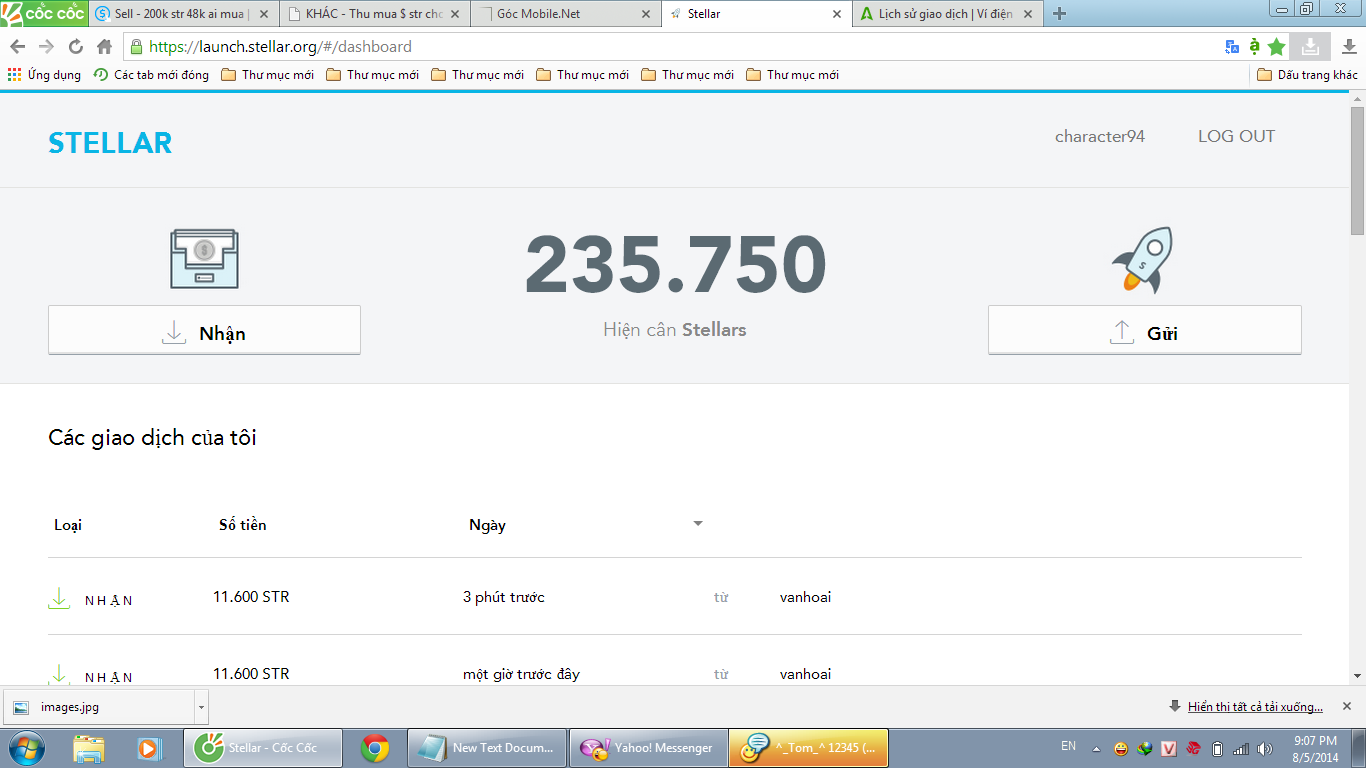This screenshot has width=1366, height=768.
Task: Open the Góc Mobile.Net tab
Action: click(567, 14)
